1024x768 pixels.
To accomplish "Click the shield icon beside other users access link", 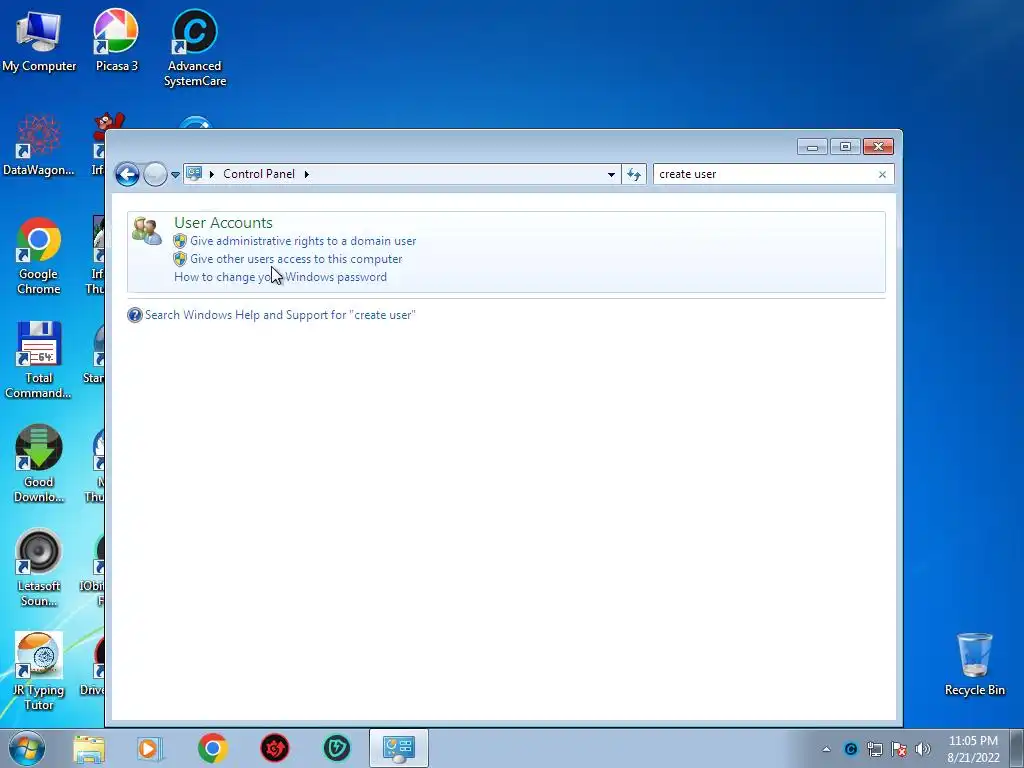I will (180, 259).
